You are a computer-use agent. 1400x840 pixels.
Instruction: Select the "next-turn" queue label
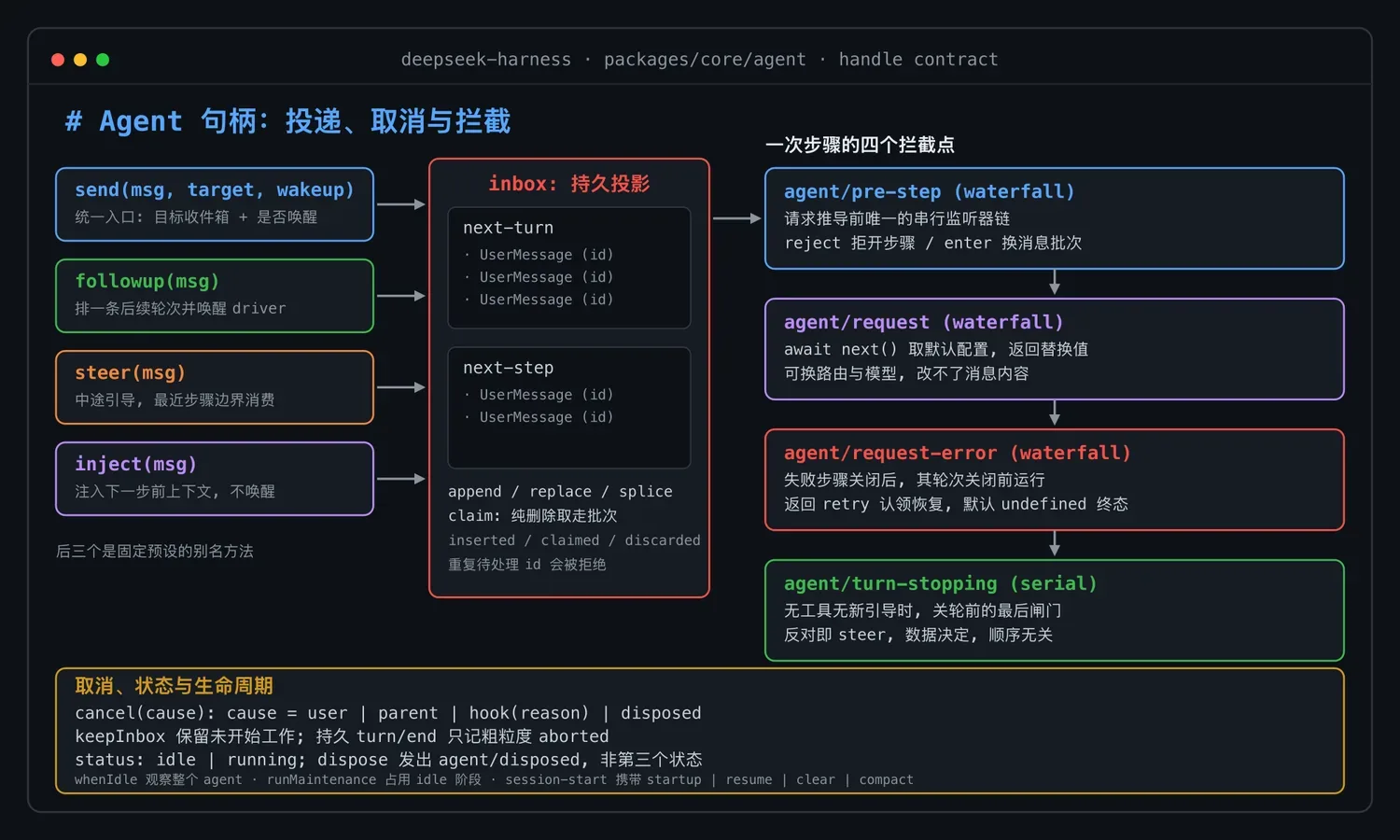tap(508, 228)
